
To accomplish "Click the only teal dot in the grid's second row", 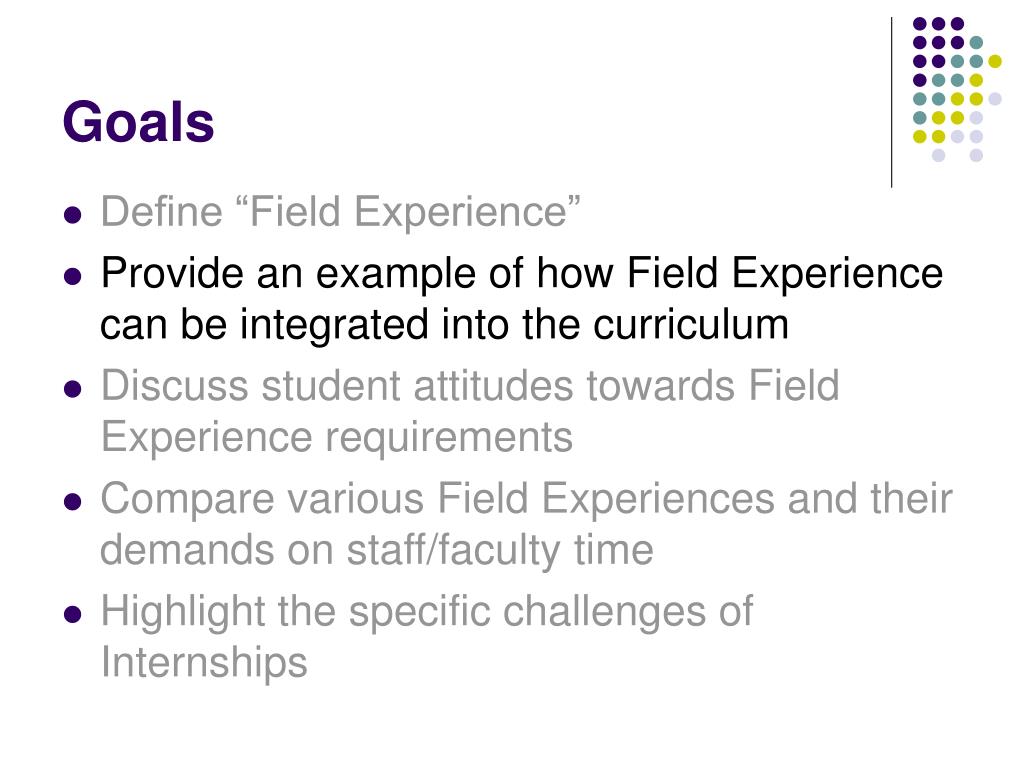I will click(976, 43).
